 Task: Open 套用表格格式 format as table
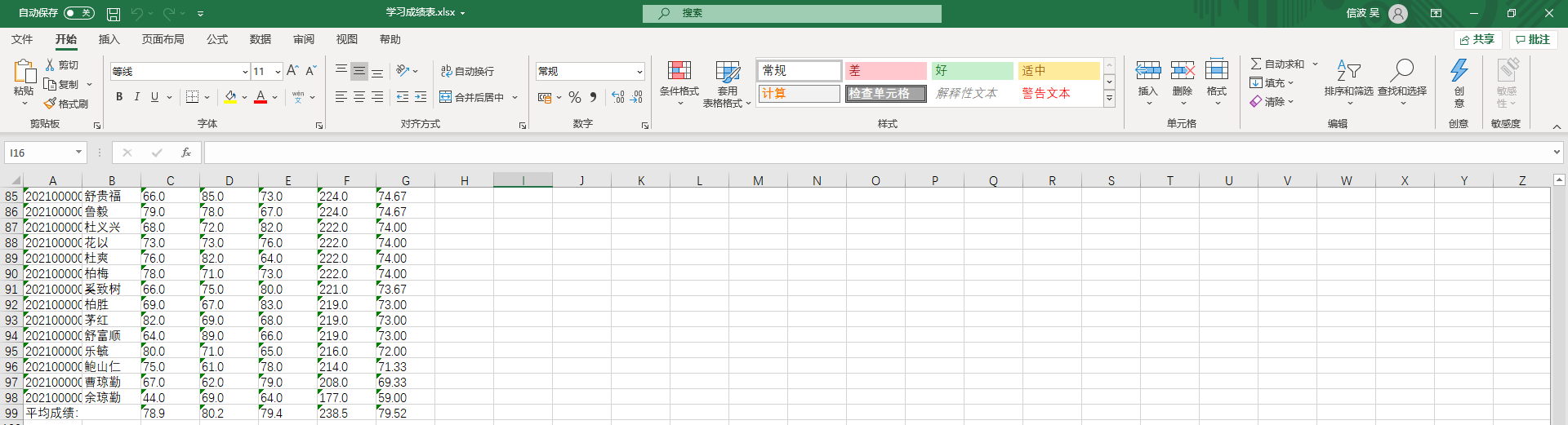(727, 83)
